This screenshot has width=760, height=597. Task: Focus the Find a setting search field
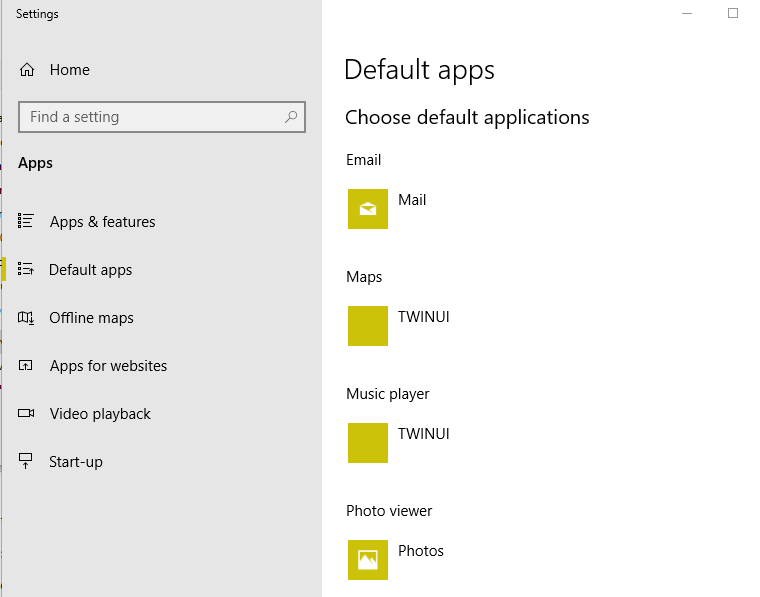point(150,117)
